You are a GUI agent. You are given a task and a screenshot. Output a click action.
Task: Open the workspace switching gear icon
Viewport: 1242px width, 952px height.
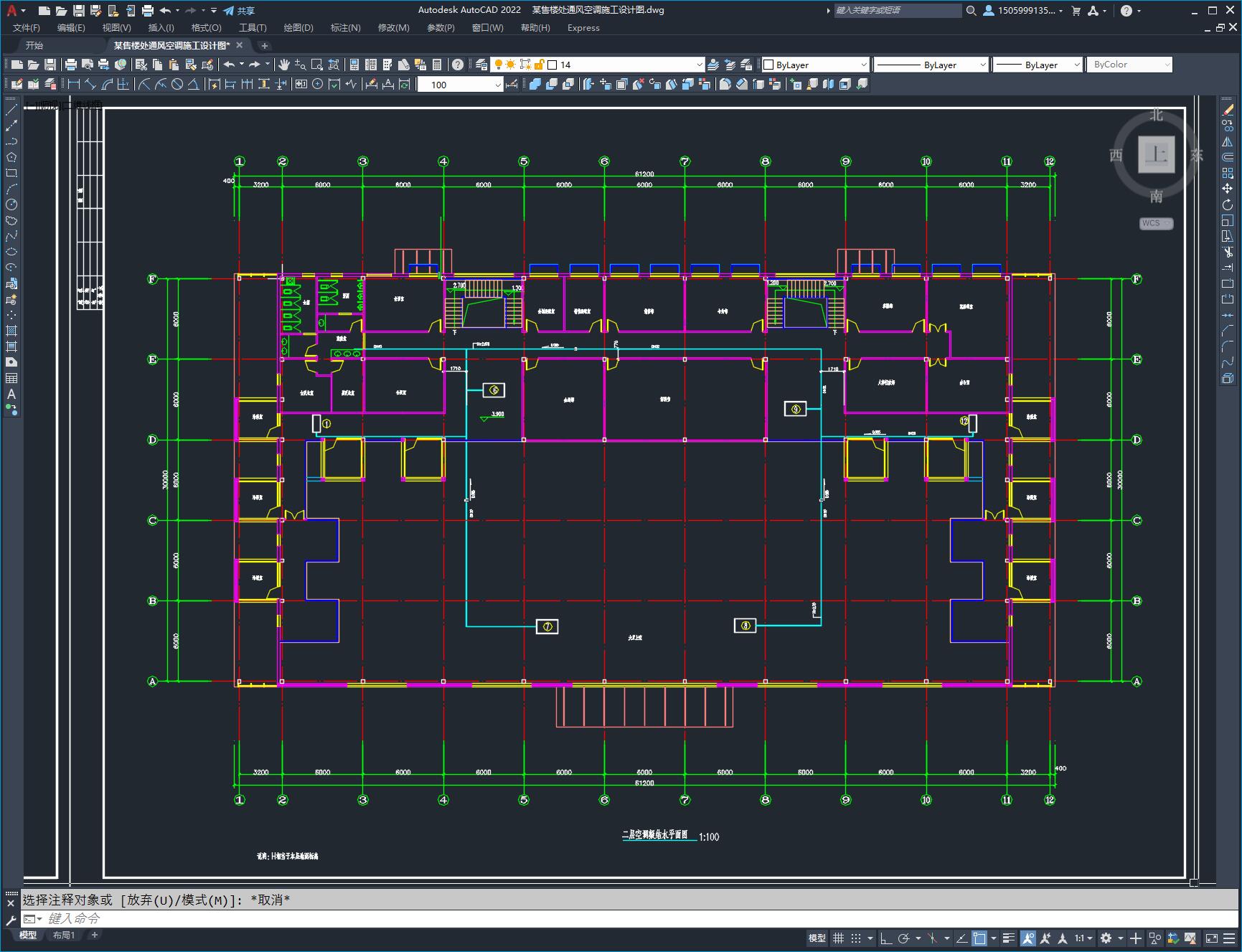tap(1106, 938)
